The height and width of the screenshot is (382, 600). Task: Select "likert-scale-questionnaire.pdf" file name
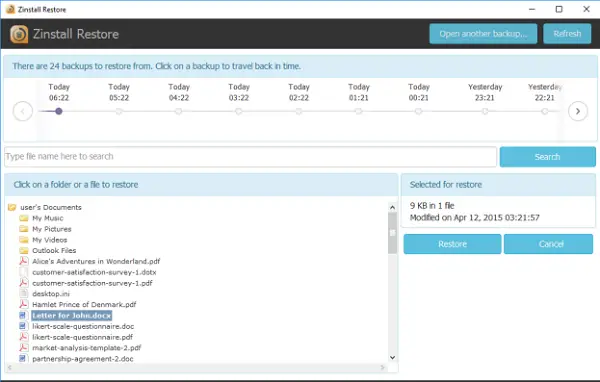coord(82,337)
